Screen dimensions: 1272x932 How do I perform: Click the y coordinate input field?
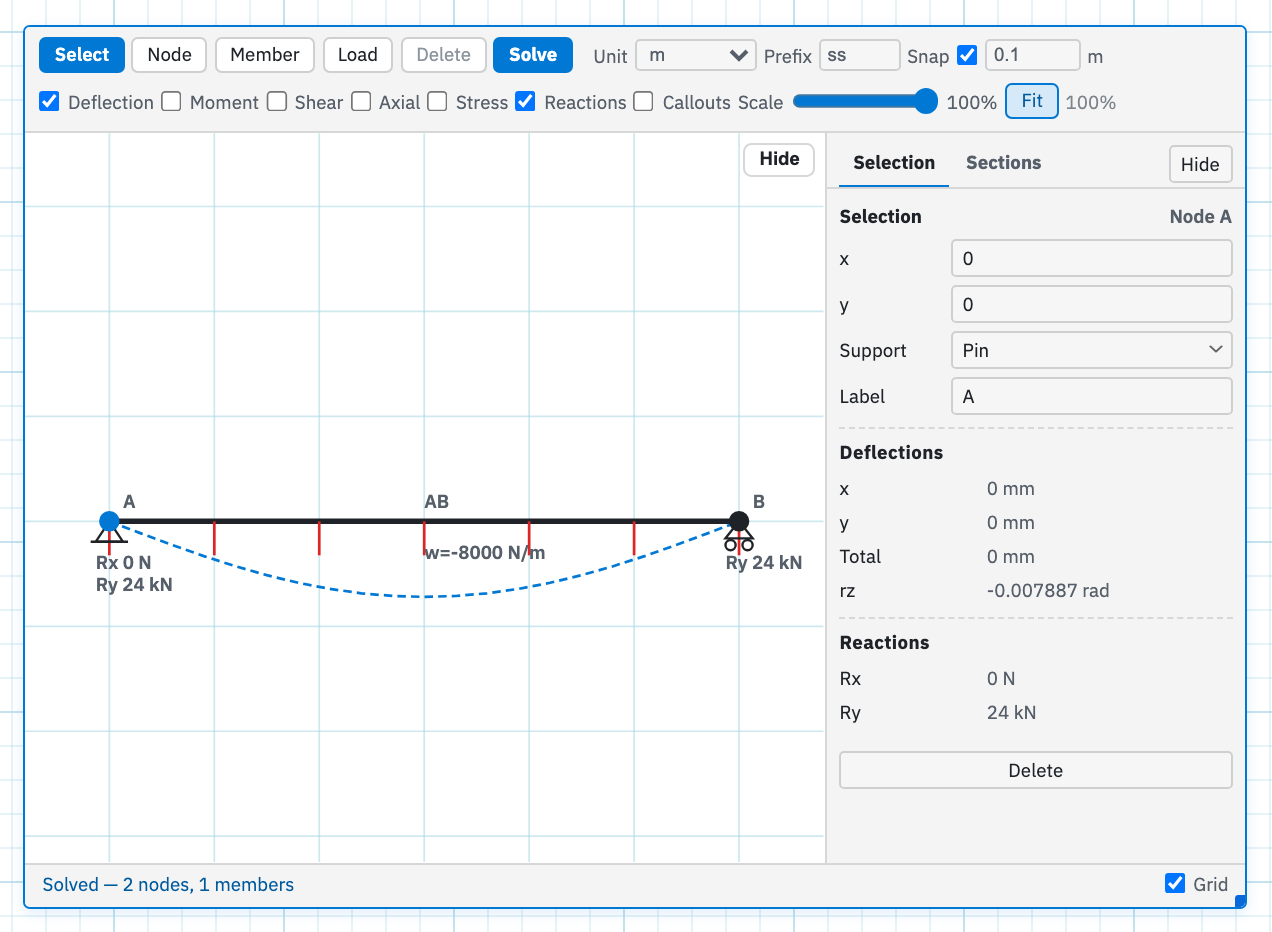click(1091, 304)
